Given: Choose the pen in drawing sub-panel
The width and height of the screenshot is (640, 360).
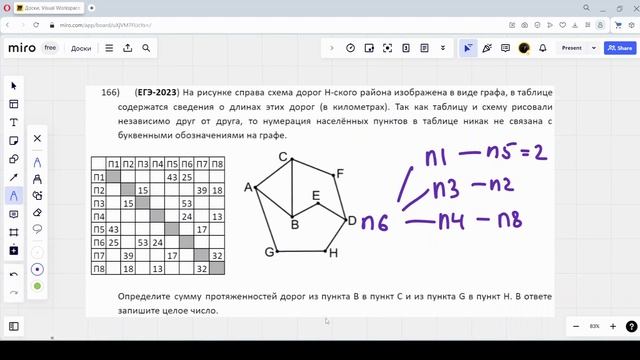Looking at the screenshot, I should point(37,162).
